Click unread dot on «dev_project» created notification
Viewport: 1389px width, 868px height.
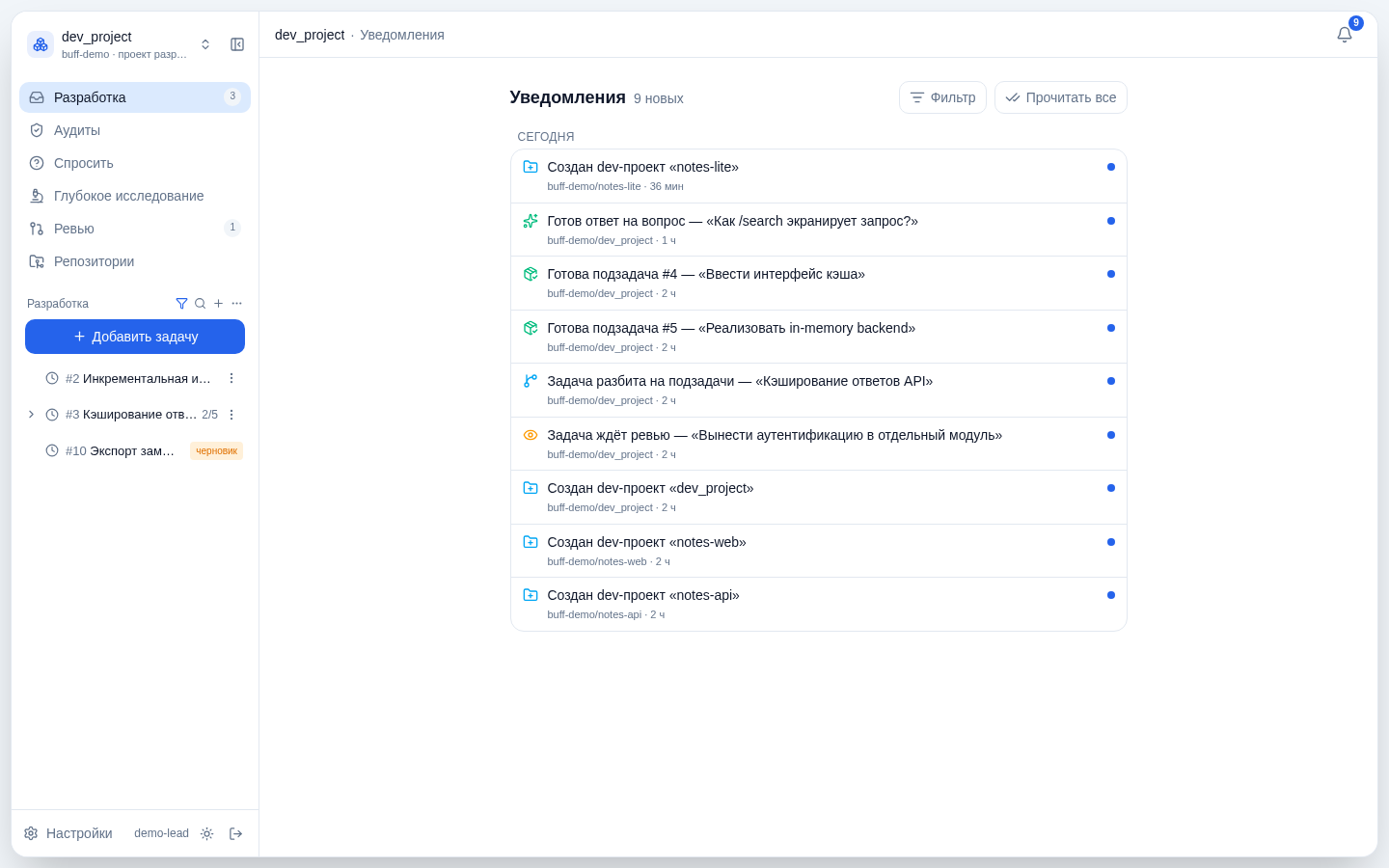1111,488
